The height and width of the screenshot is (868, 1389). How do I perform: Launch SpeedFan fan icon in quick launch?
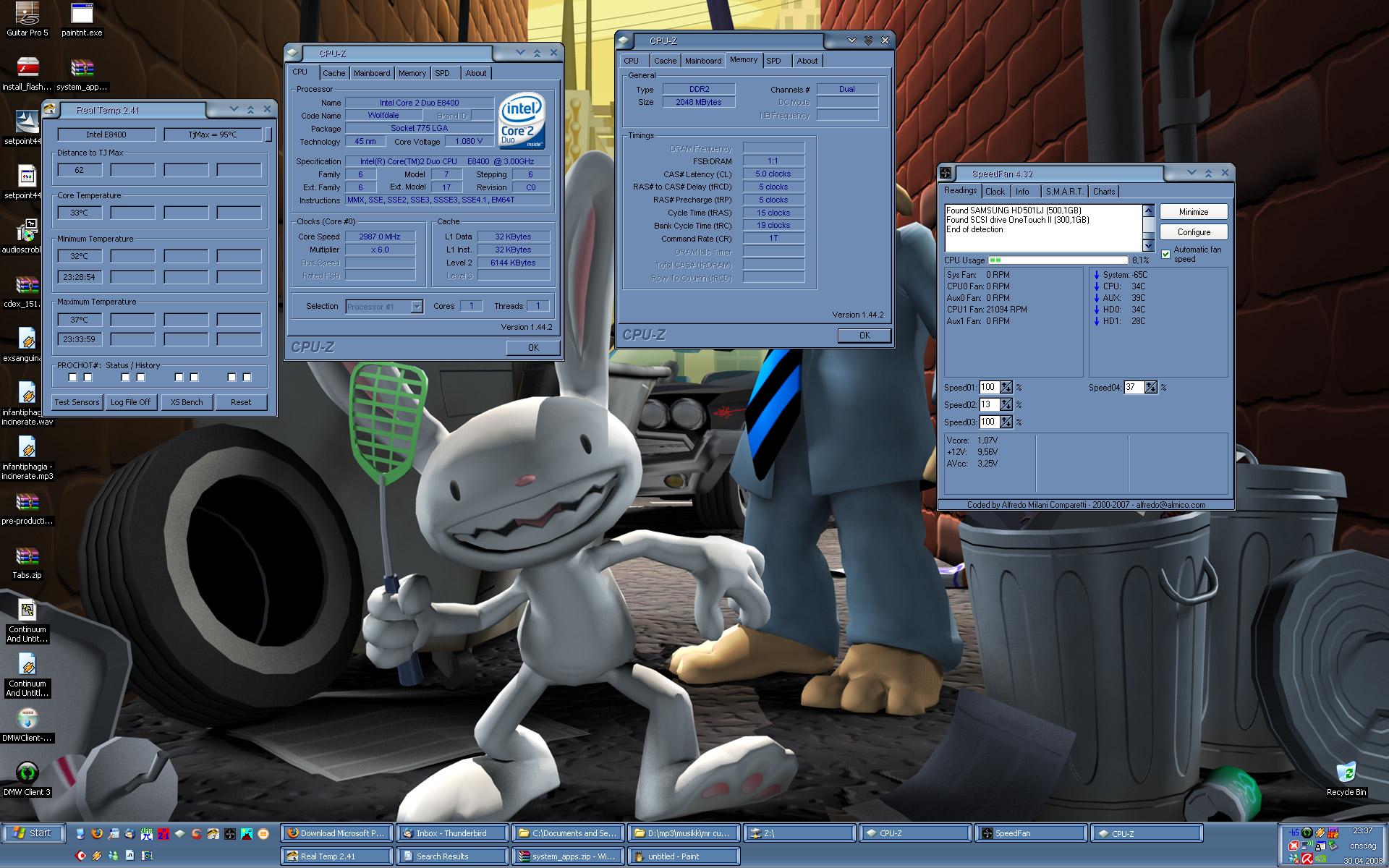(230, 833)
